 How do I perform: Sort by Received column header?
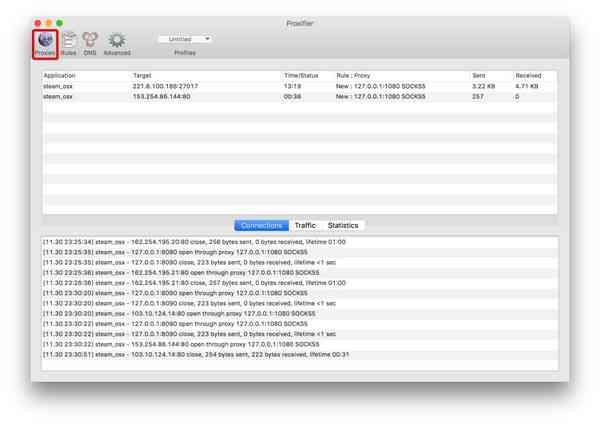pos(534,76)
